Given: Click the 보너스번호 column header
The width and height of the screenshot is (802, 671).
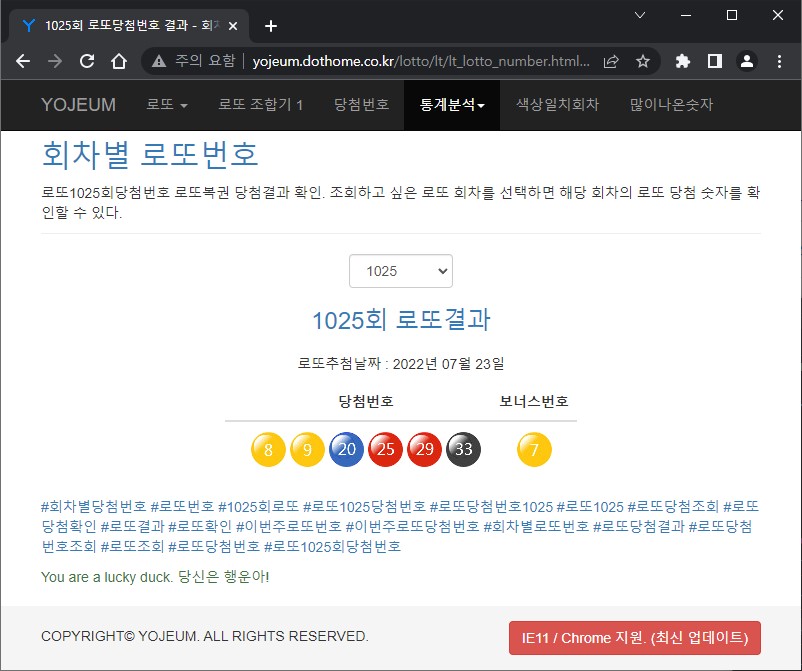Looking at the screenshot, I should point(534,401).
